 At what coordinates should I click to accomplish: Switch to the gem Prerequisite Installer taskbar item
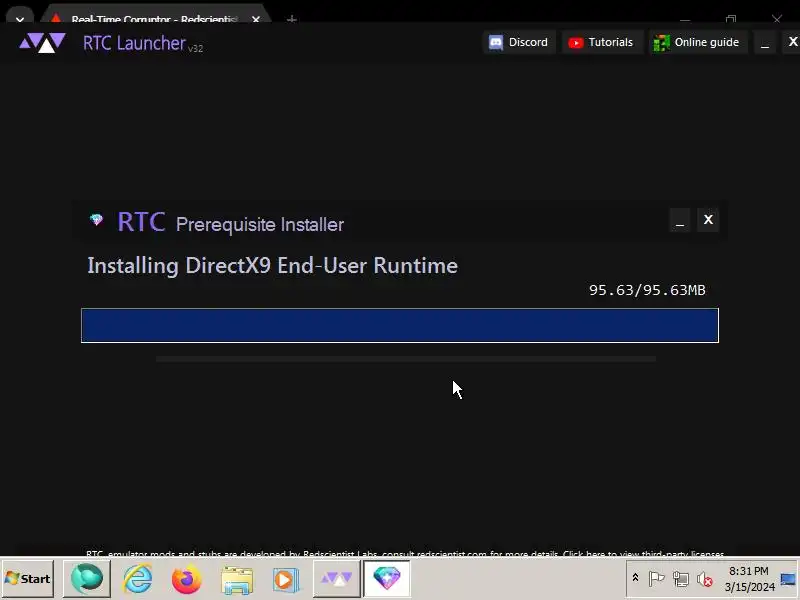pos(387,579)
